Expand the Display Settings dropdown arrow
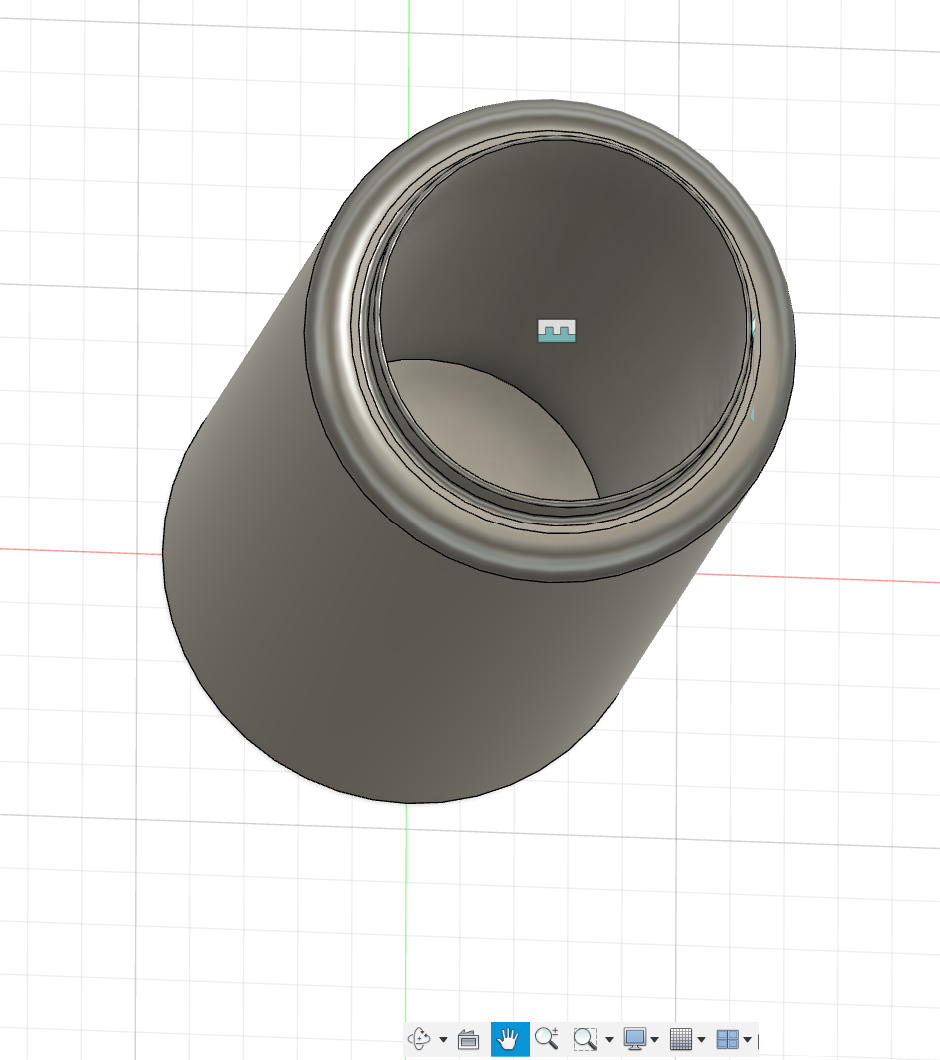The image size is (940, 1060). 654,1040
